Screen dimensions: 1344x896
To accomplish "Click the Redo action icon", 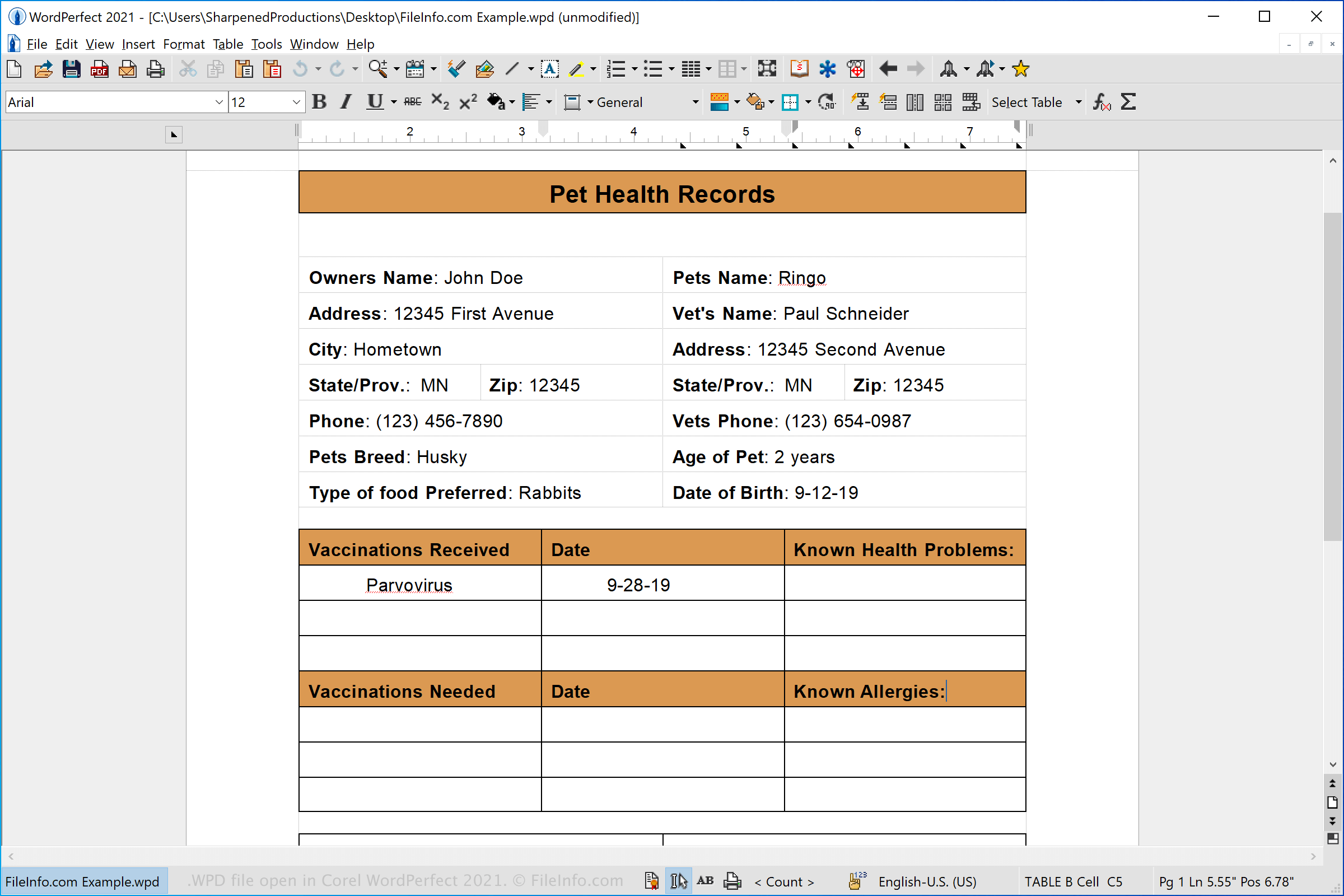I will click(337, 68).
